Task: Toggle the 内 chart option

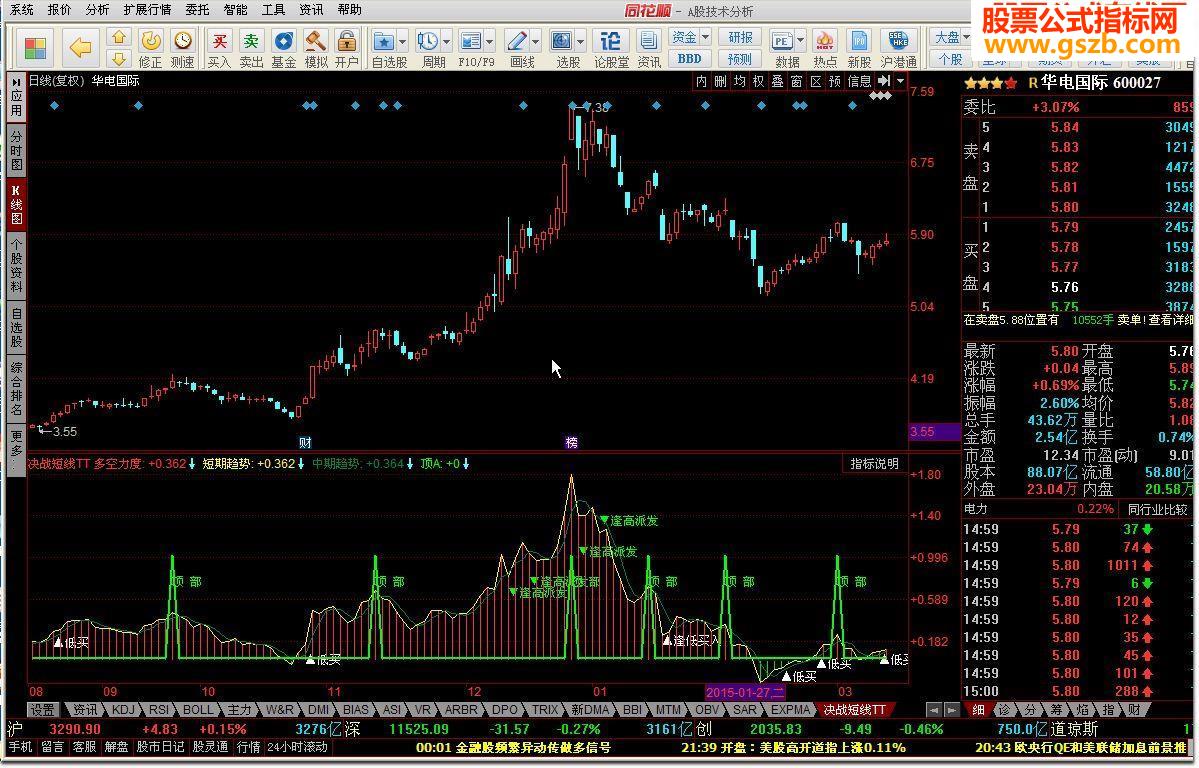Action: pos(701,81)
